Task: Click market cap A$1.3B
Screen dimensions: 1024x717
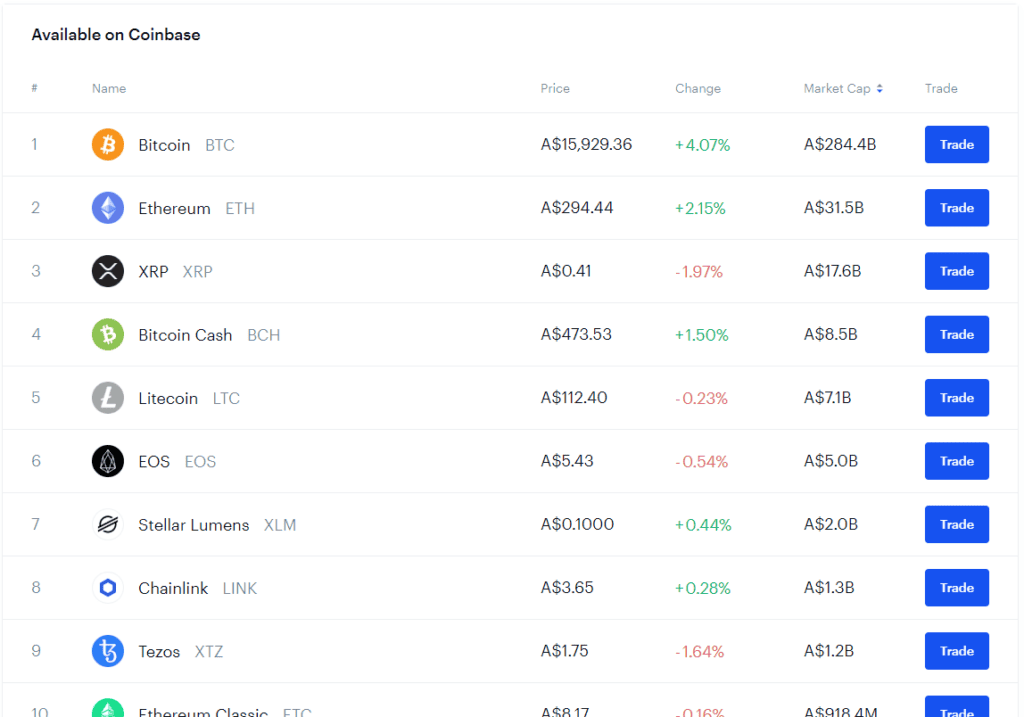Action: 829,588
